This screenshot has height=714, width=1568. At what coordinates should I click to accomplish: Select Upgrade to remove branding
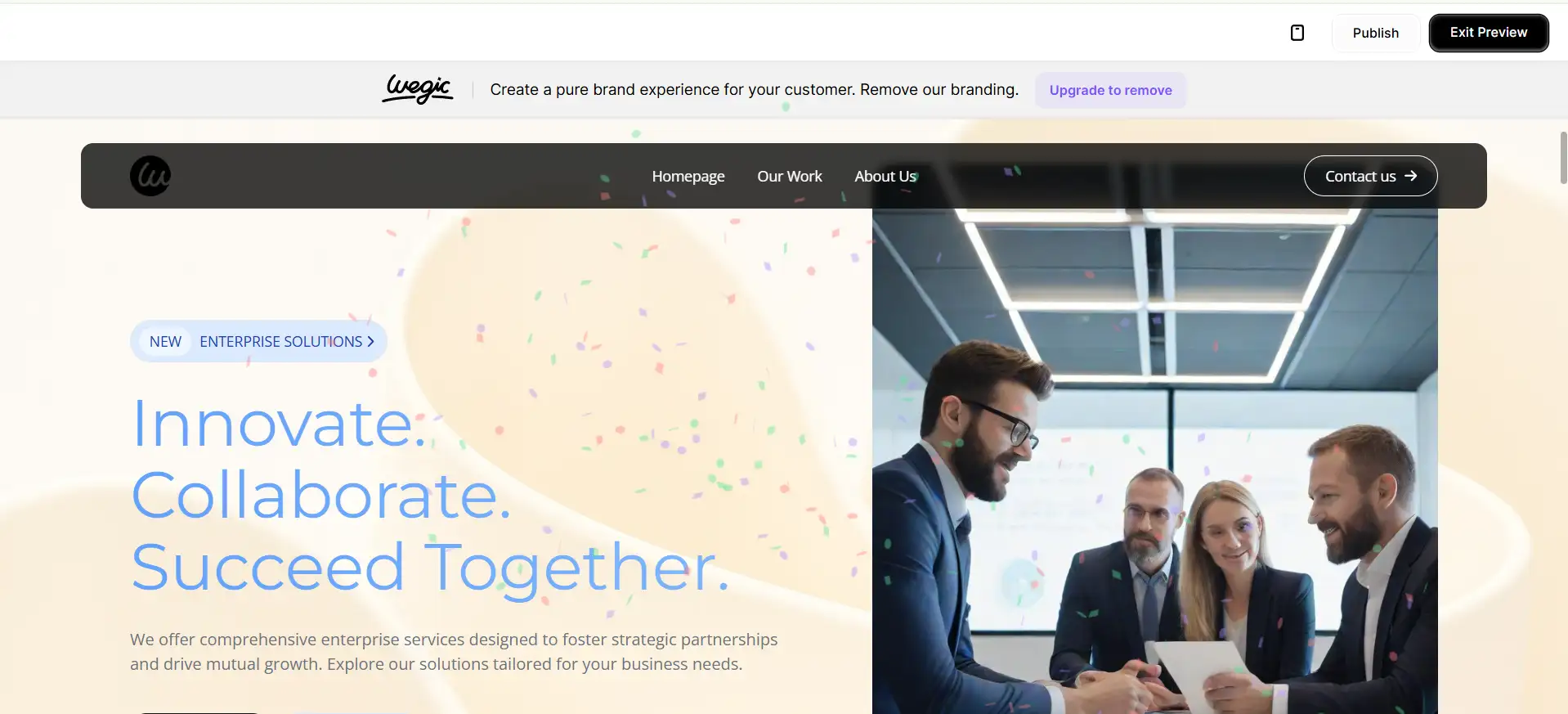tap(1110, 90)
